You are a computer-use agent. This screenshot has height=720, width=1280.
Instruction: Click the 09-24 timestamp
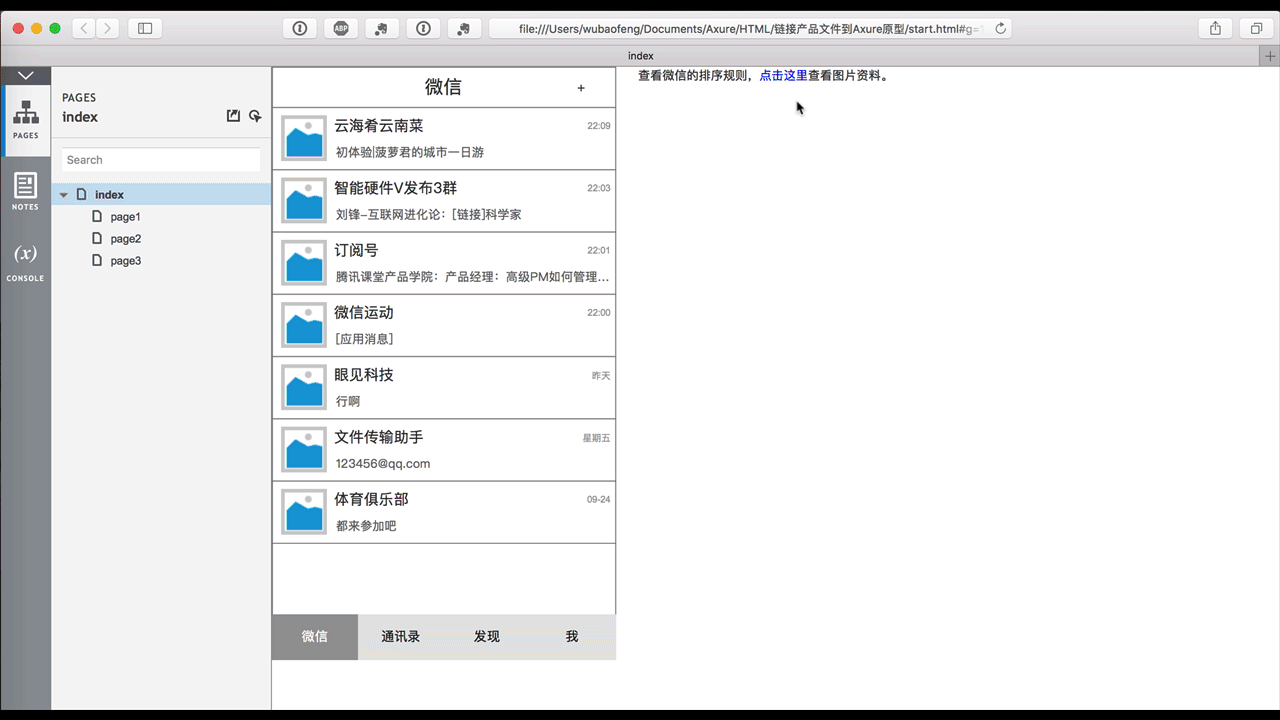598,499
